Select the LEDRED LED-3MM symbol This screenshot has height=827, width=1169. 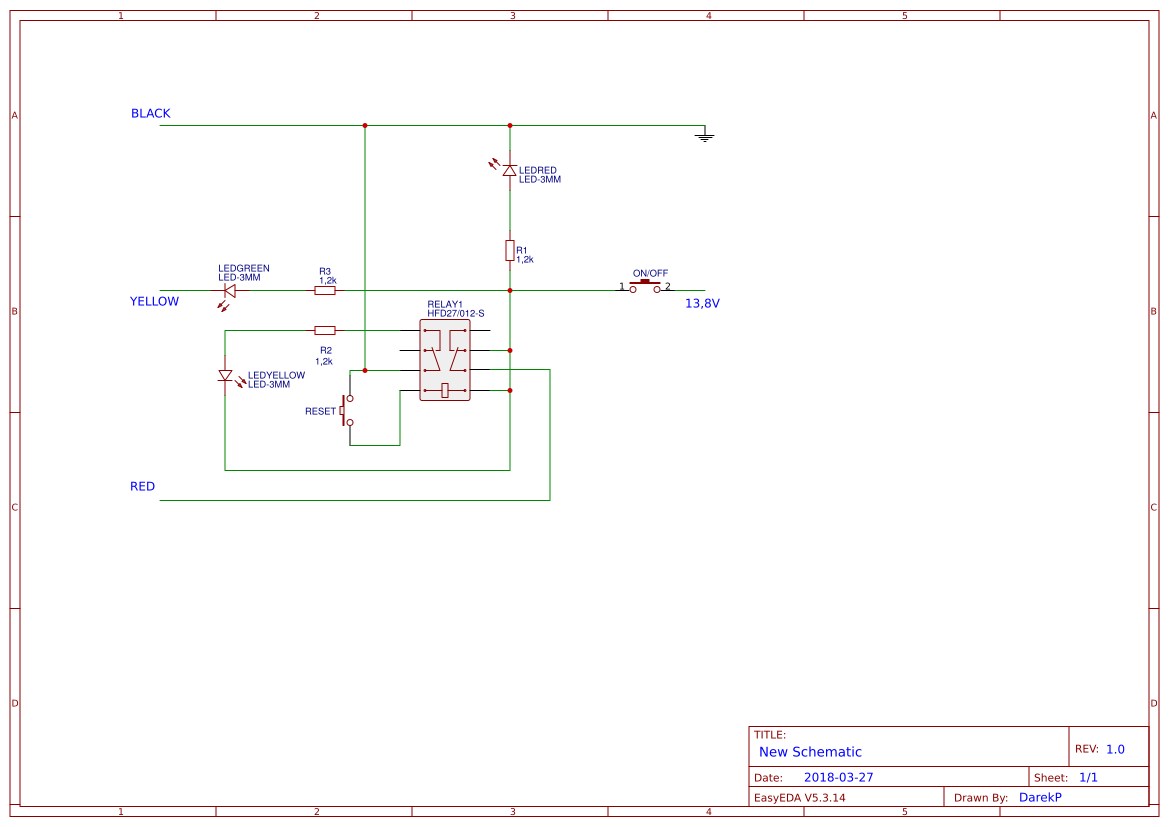click(509, 168)
